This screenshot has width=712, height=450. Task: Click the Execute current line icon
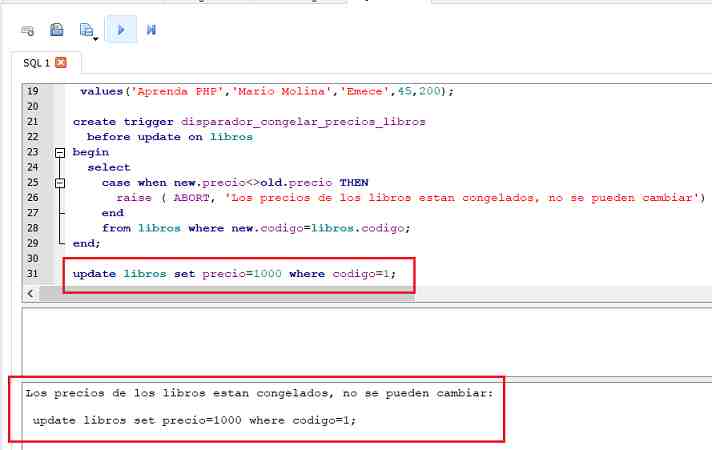(x=151, y=30)
